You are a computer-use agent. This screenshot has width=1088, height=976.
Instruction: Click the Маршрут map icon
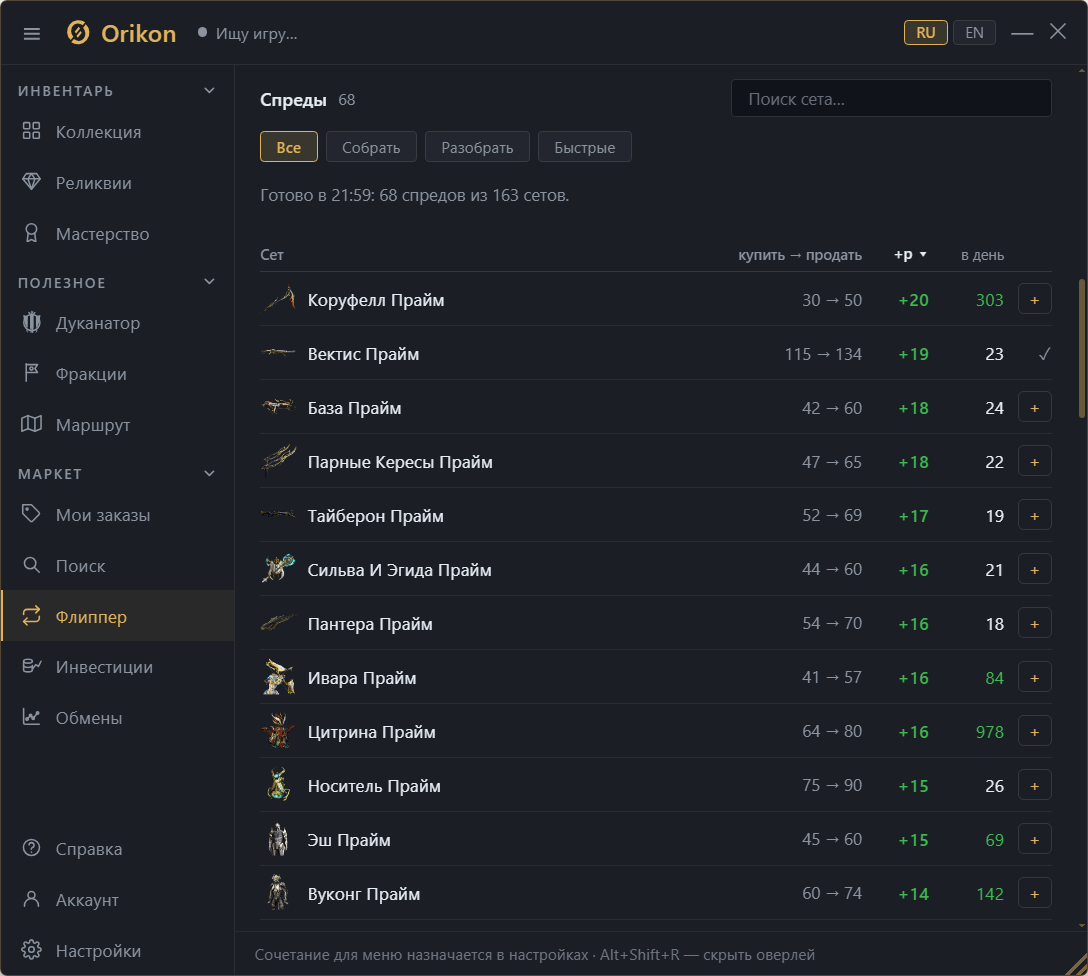pos(31,424)
